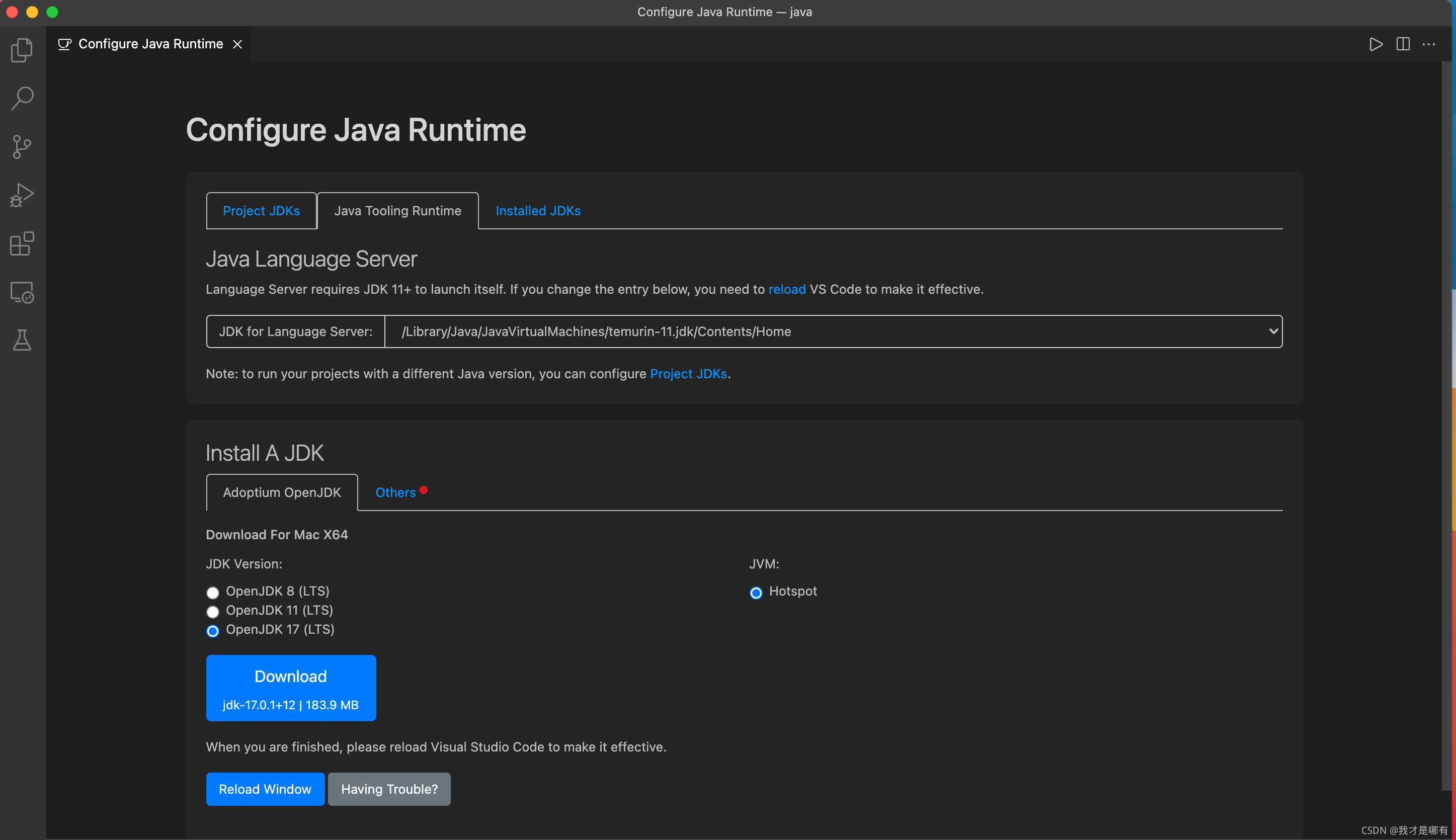Switch to the Installed JDKs tab
Viewport: 1456px width, 840px height.
[x=538, y=211]
